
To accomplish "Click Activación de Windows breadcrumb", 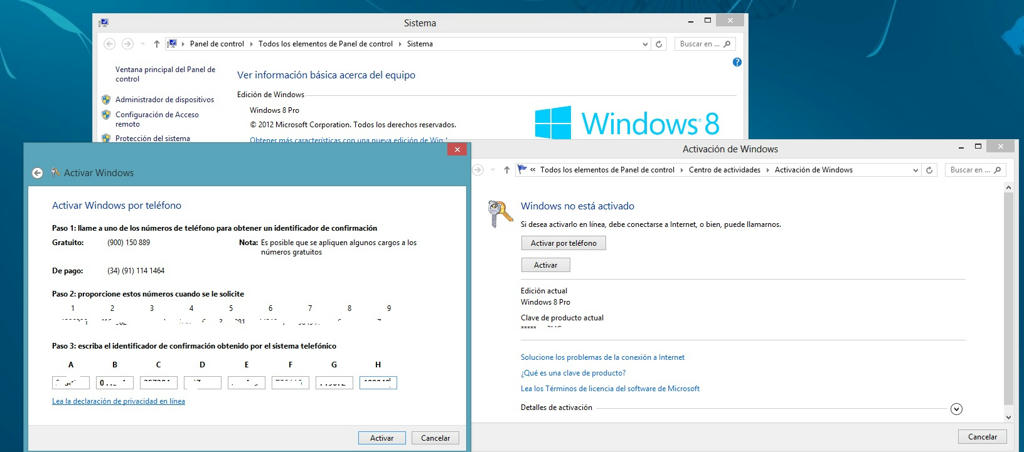I will (814, 170).
